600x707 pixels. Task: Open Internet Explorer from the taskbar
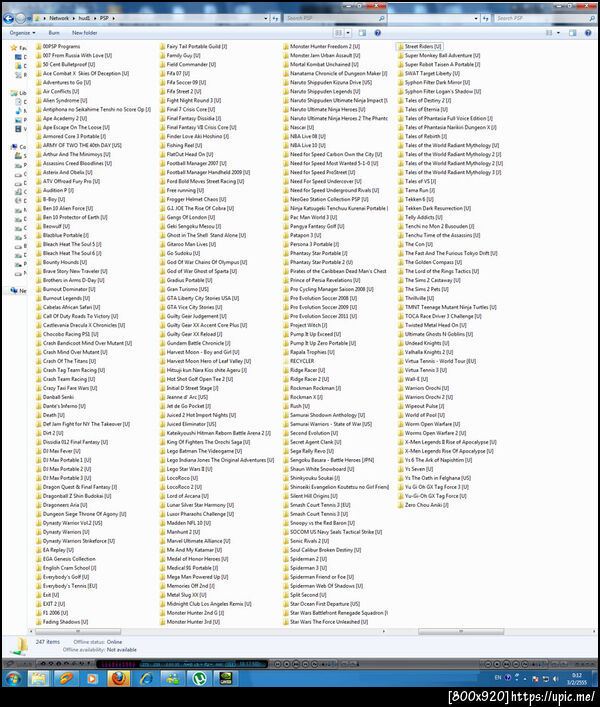pyautogui.click(x=146, y=679)
